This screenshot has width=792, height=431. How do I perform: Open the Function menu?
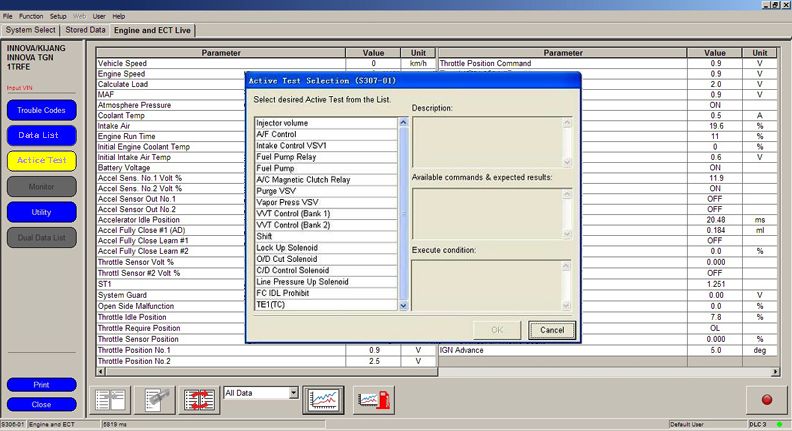coord(31,16)
